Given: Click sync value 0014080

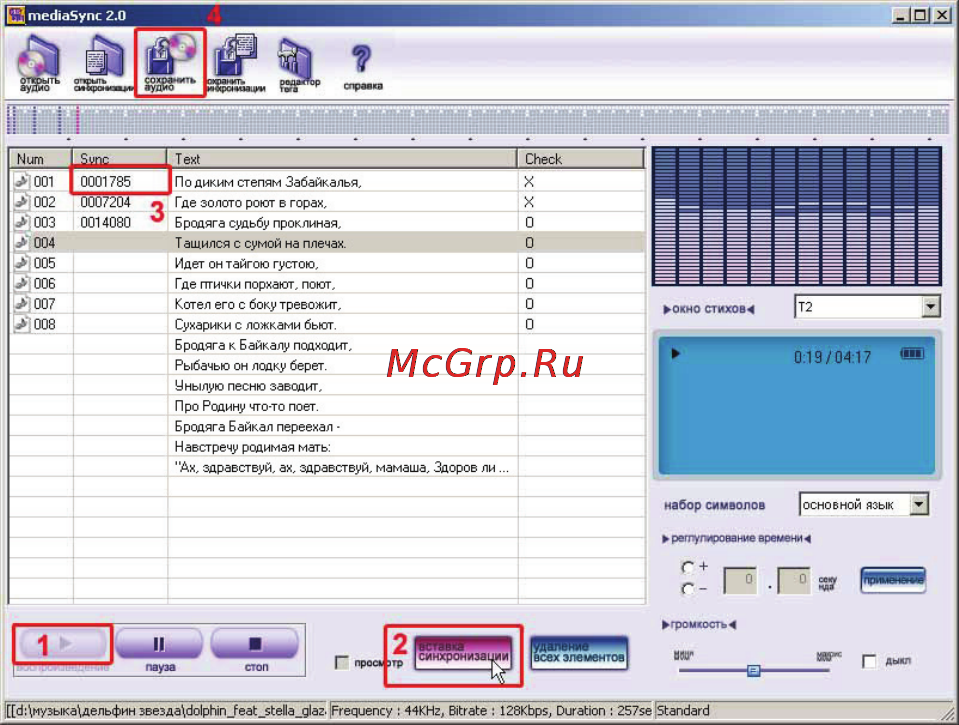Looking at the screenshot, I should [105, 221].
